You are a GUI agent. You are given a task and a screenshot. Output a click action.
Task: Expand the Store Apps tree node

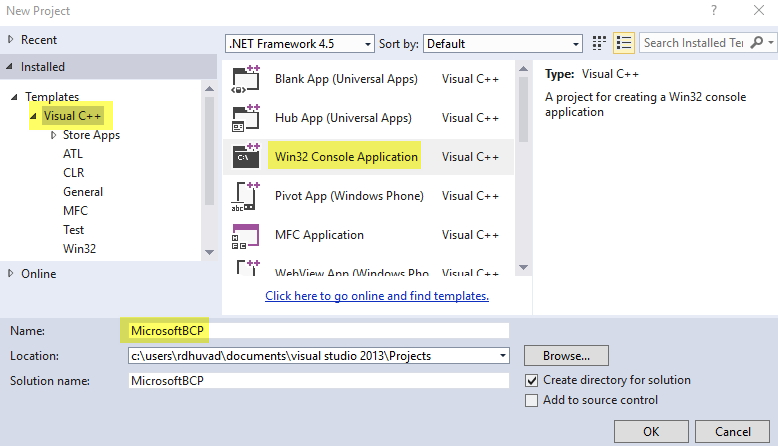(54, 135)
